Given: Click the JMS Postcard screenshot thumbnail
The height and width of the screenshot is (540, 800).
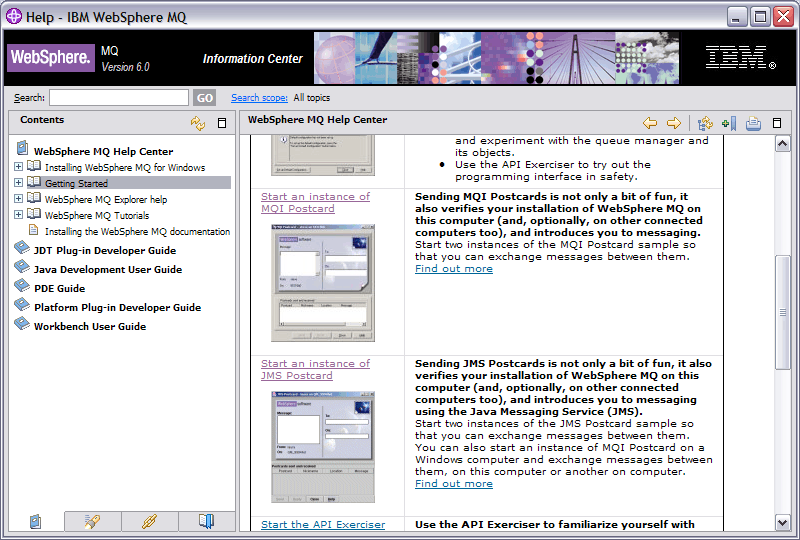Looking at the screenshot, I should point(323,447).
